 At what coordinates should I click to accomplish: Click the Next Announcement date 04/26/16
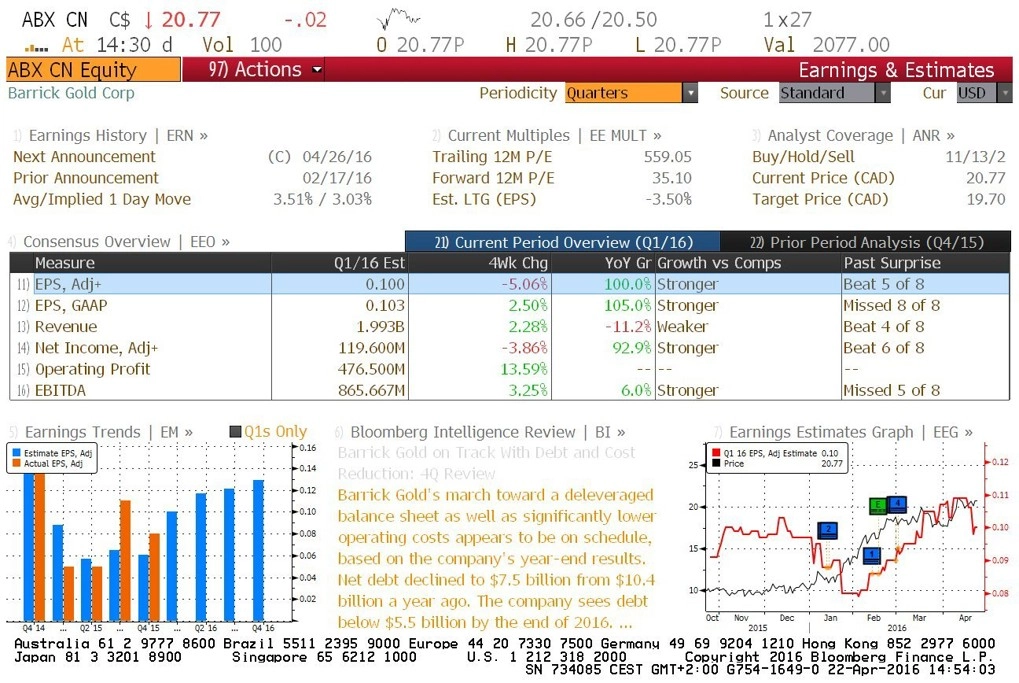(337, 157)
